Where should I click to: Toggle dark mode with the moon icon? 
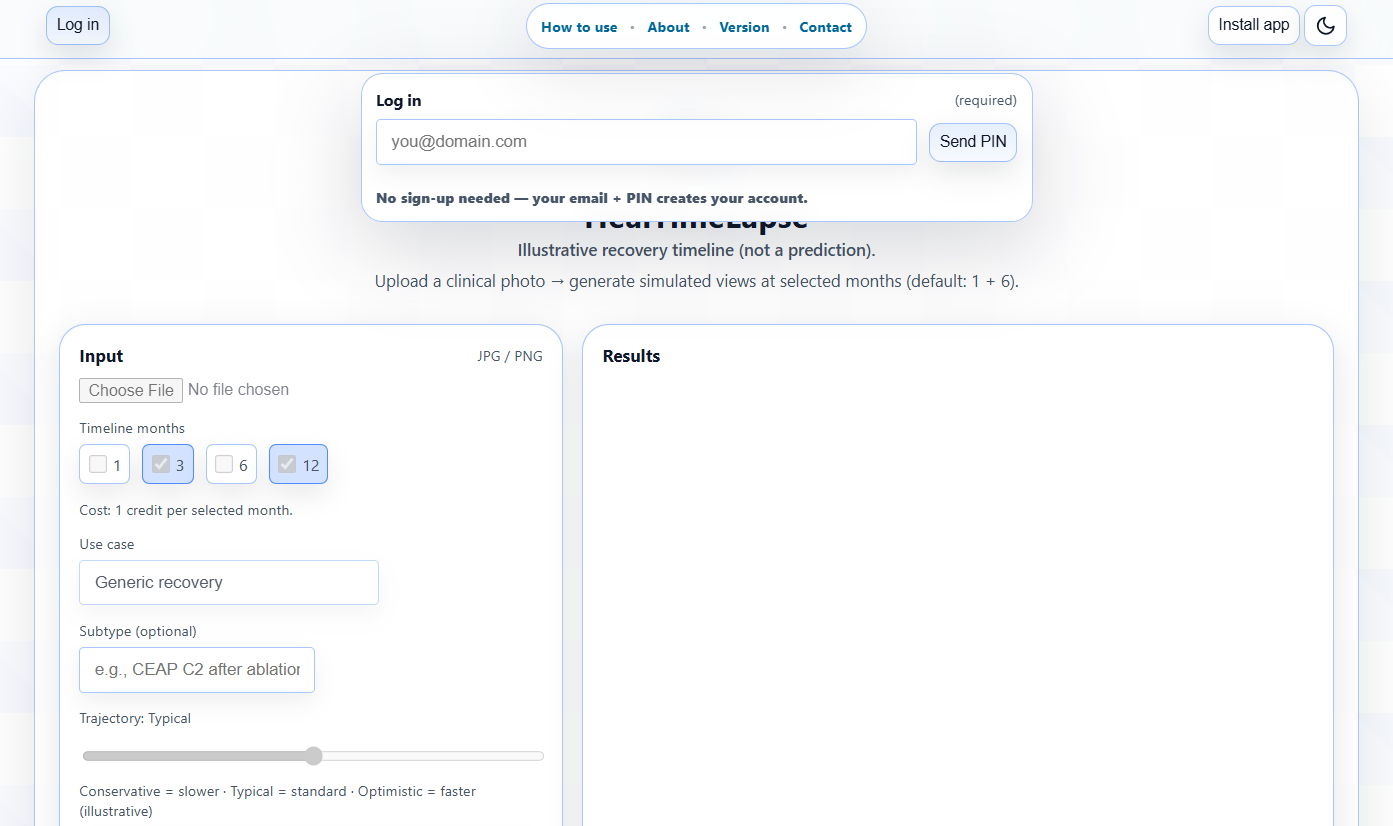point(1325,25)
